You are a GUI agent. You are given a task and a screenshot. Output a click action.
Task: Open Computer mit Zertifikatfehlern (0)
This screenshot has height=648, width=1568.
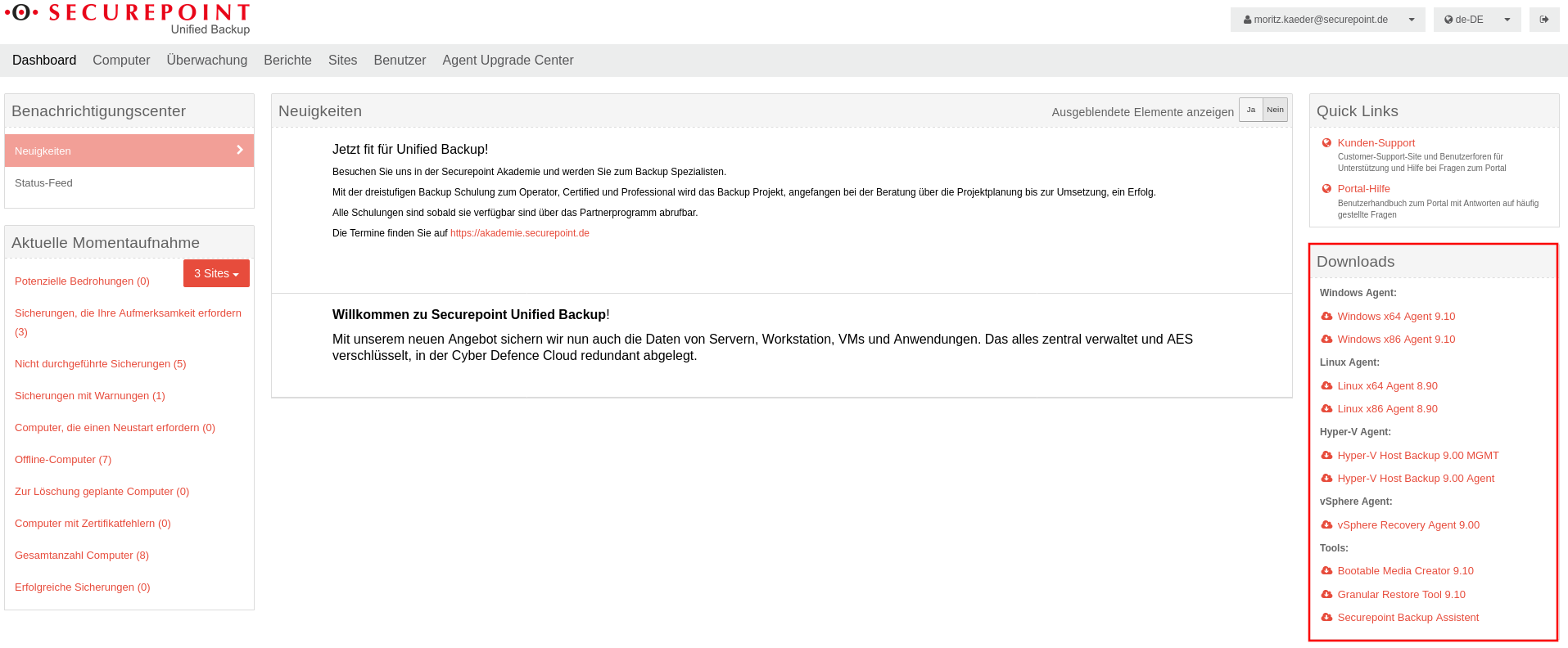pos(93,523)
